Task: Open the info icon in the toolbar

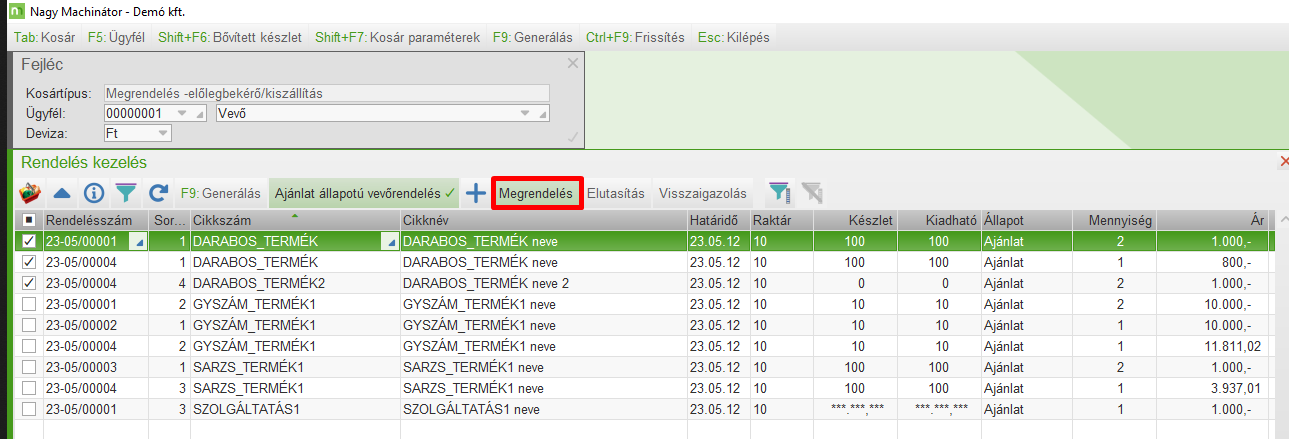Action: point(94,193)
